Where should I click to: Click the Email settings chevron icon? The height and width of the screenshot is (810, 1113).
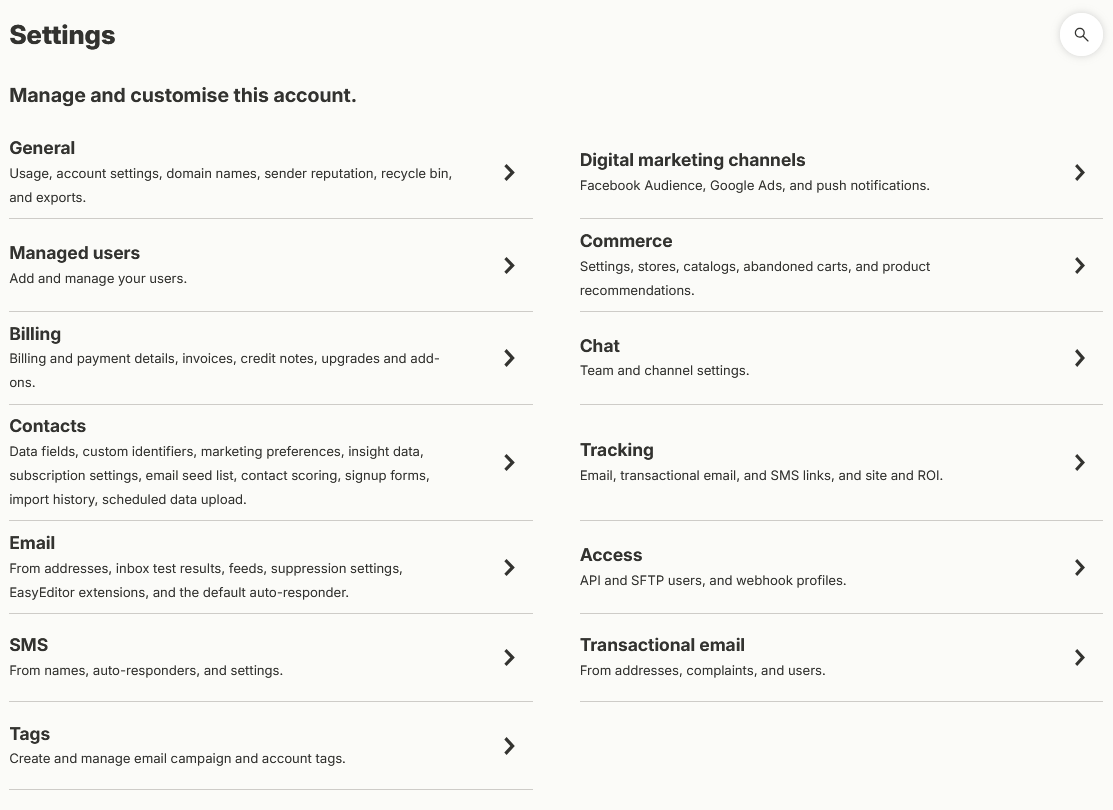pyautogui.click(x=509, y=567)
